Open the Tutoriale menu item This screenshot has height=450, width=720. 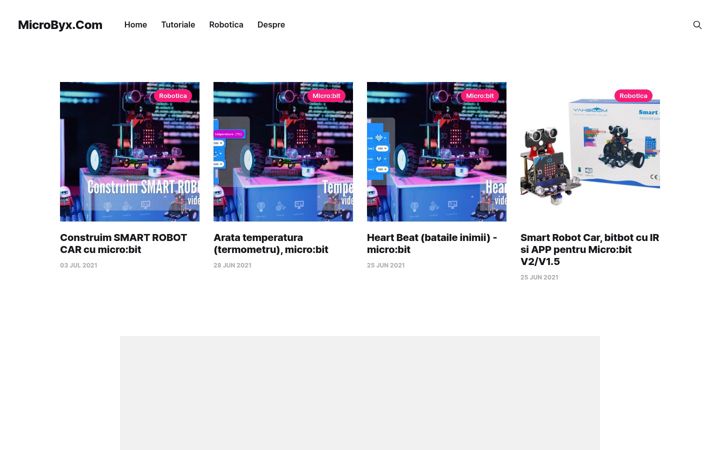point(178,25)
